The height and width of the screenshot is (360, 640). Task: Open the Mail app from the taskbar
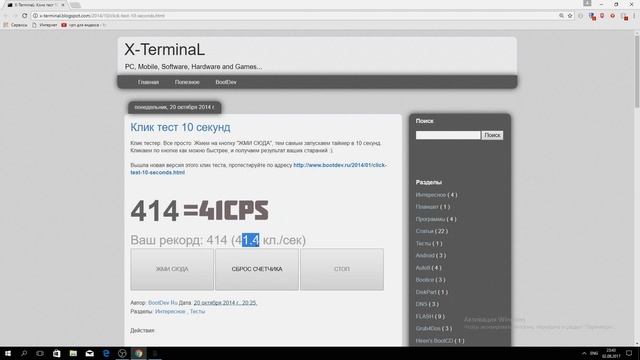coord(89,353)
